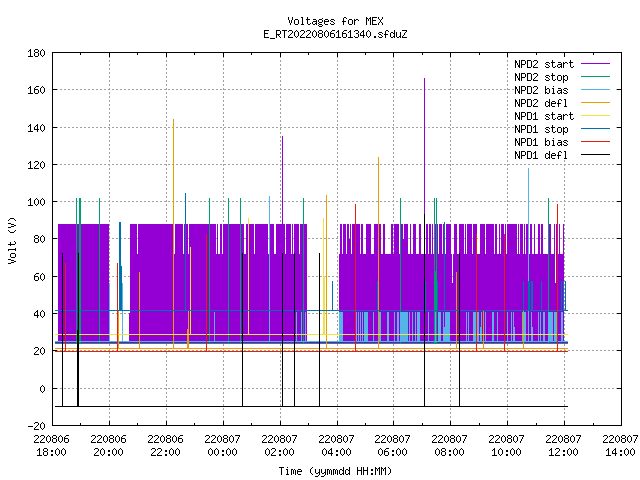Click the NPD1 start yellow legend line

click(595, 116)
